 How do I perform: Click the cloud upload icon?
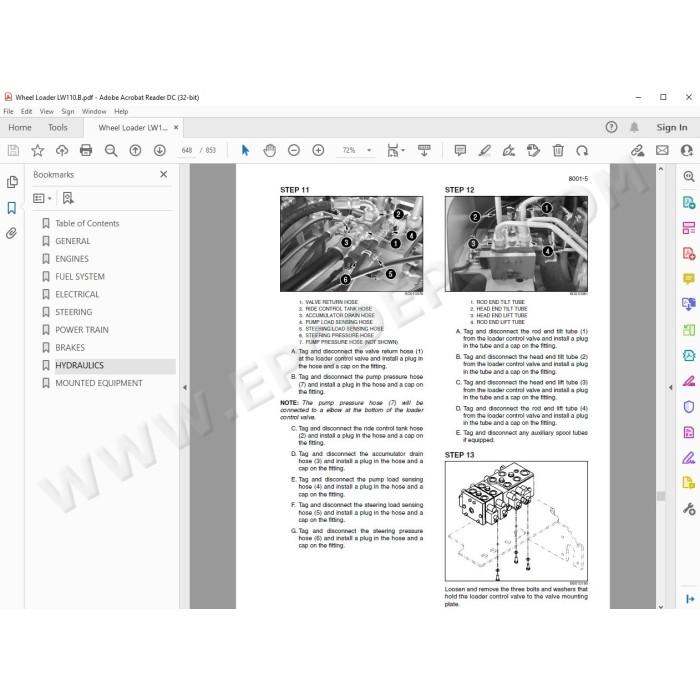62,150
